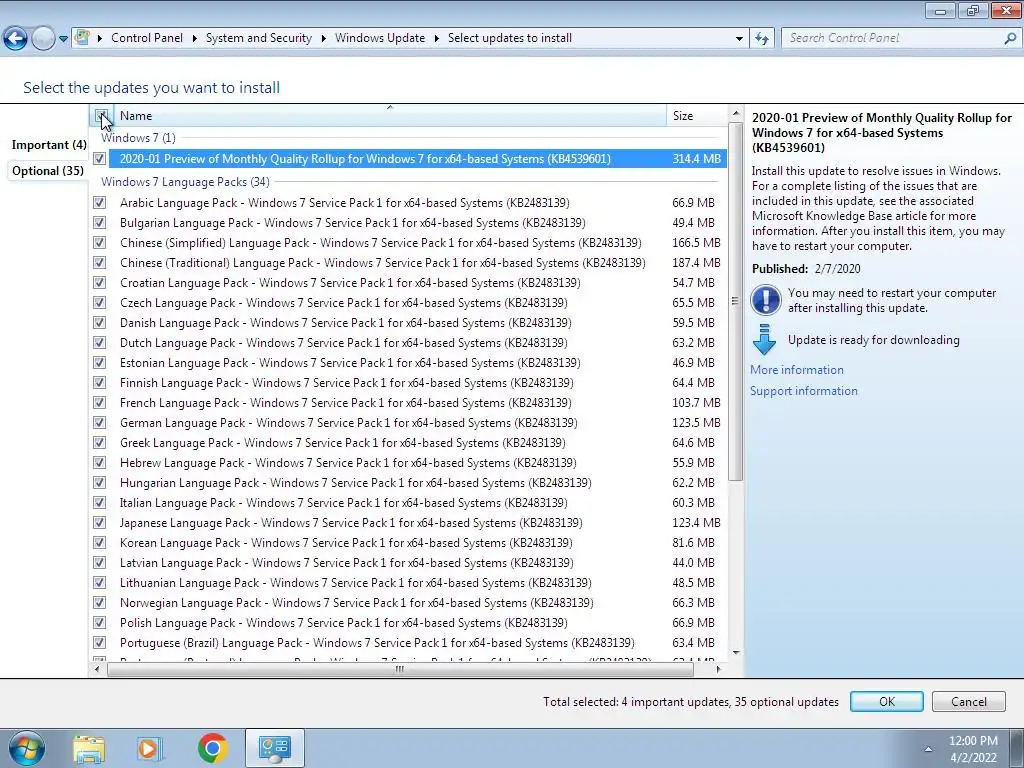Screen dimensions: 1024x768
Task: Collapse the Windows 7 Language Packs (34) group
Action: pos(185,182)
